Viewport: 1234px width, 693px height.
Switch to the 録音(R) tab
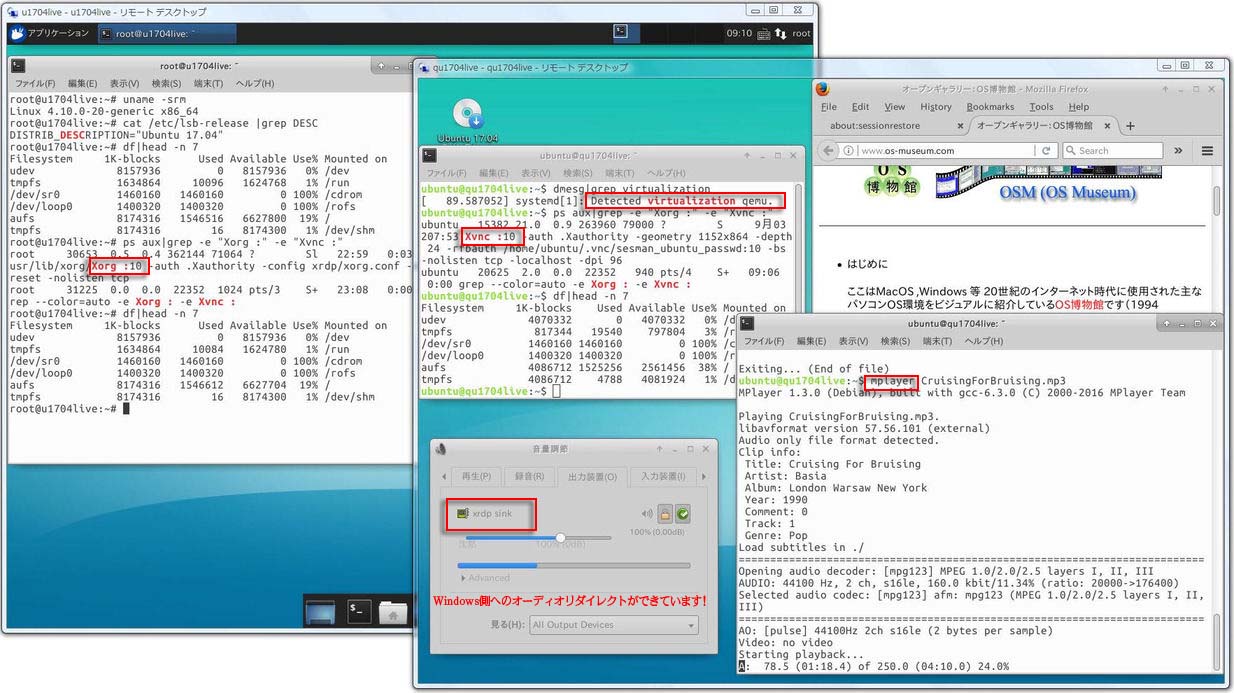[x=528, y=476]
